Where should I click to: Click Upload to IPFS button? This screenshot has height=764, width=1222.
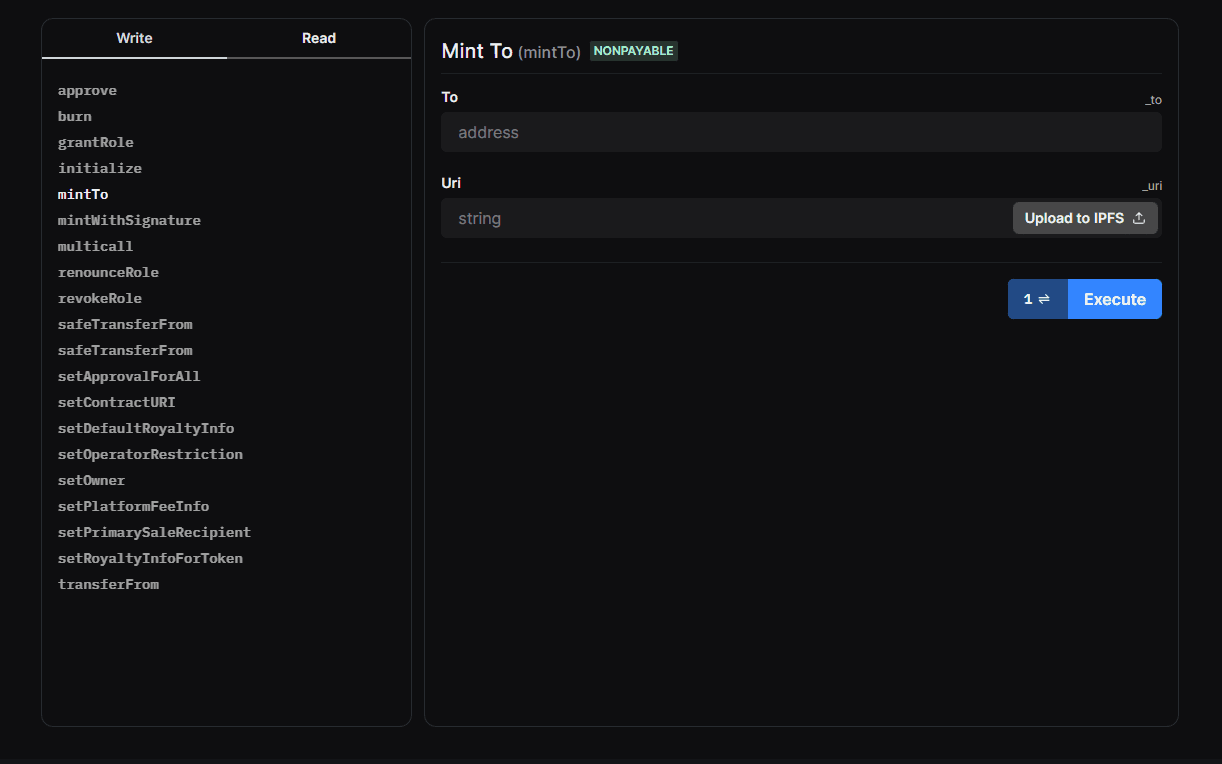tap(1085, 218)
